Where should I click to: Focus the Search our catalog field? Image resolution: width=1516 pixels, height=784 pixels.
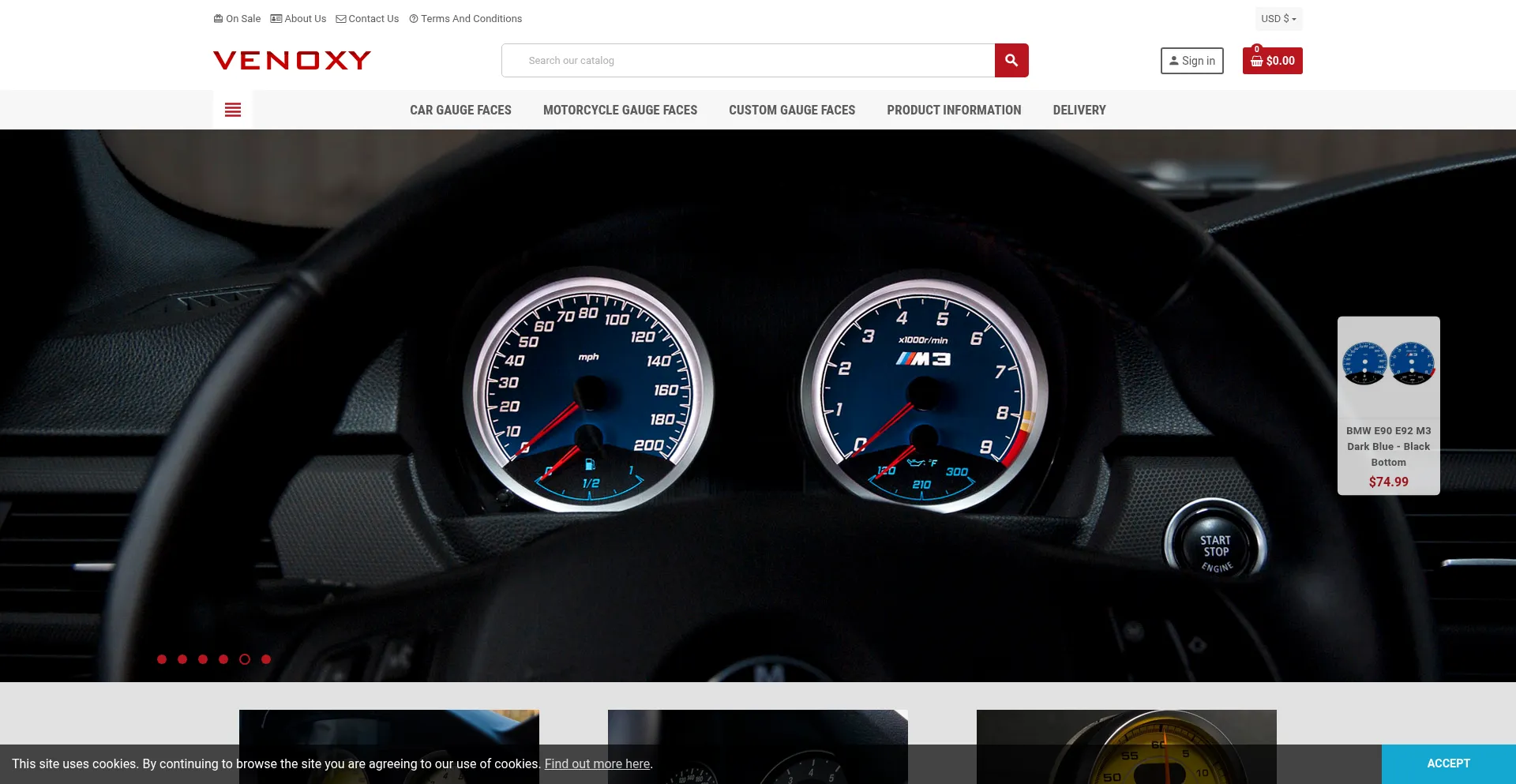pos(749,60)
